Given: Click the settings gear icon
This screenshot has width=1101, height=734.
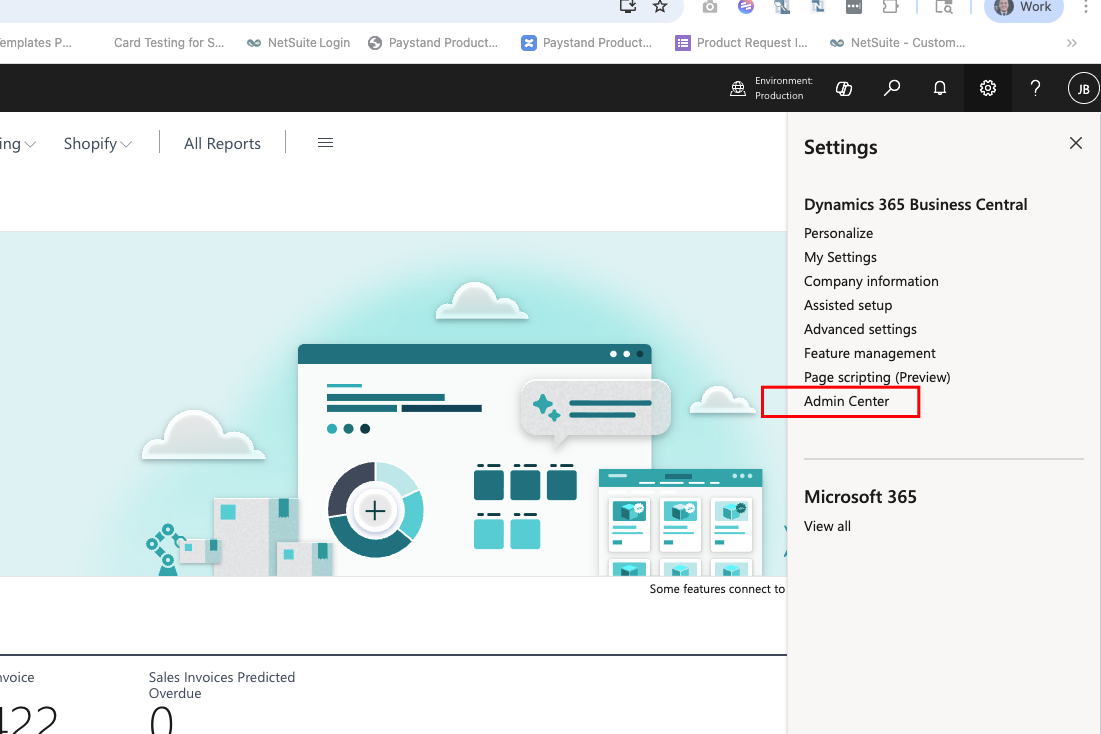Looking at the screenshot, I should coord(988,88).
